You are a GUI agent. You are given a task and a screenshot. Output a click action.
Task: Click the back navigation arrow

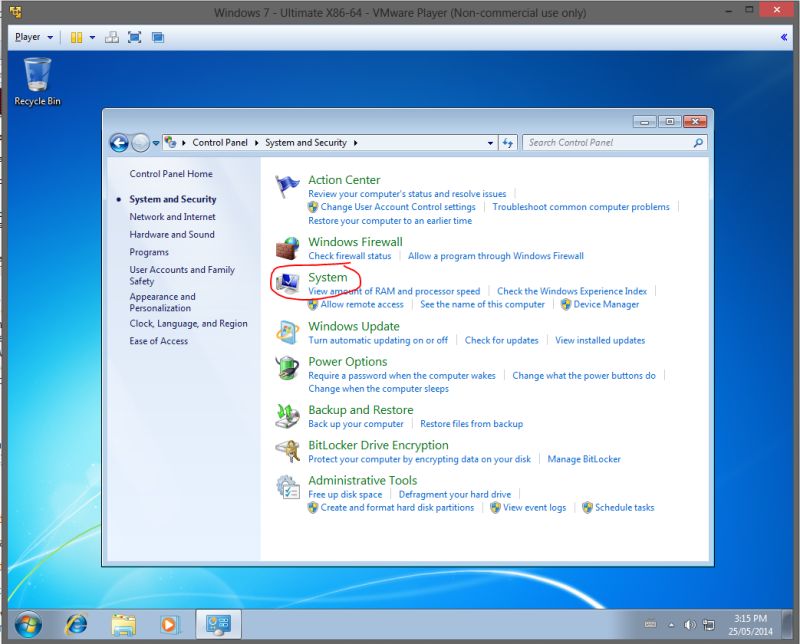[119, 142]
